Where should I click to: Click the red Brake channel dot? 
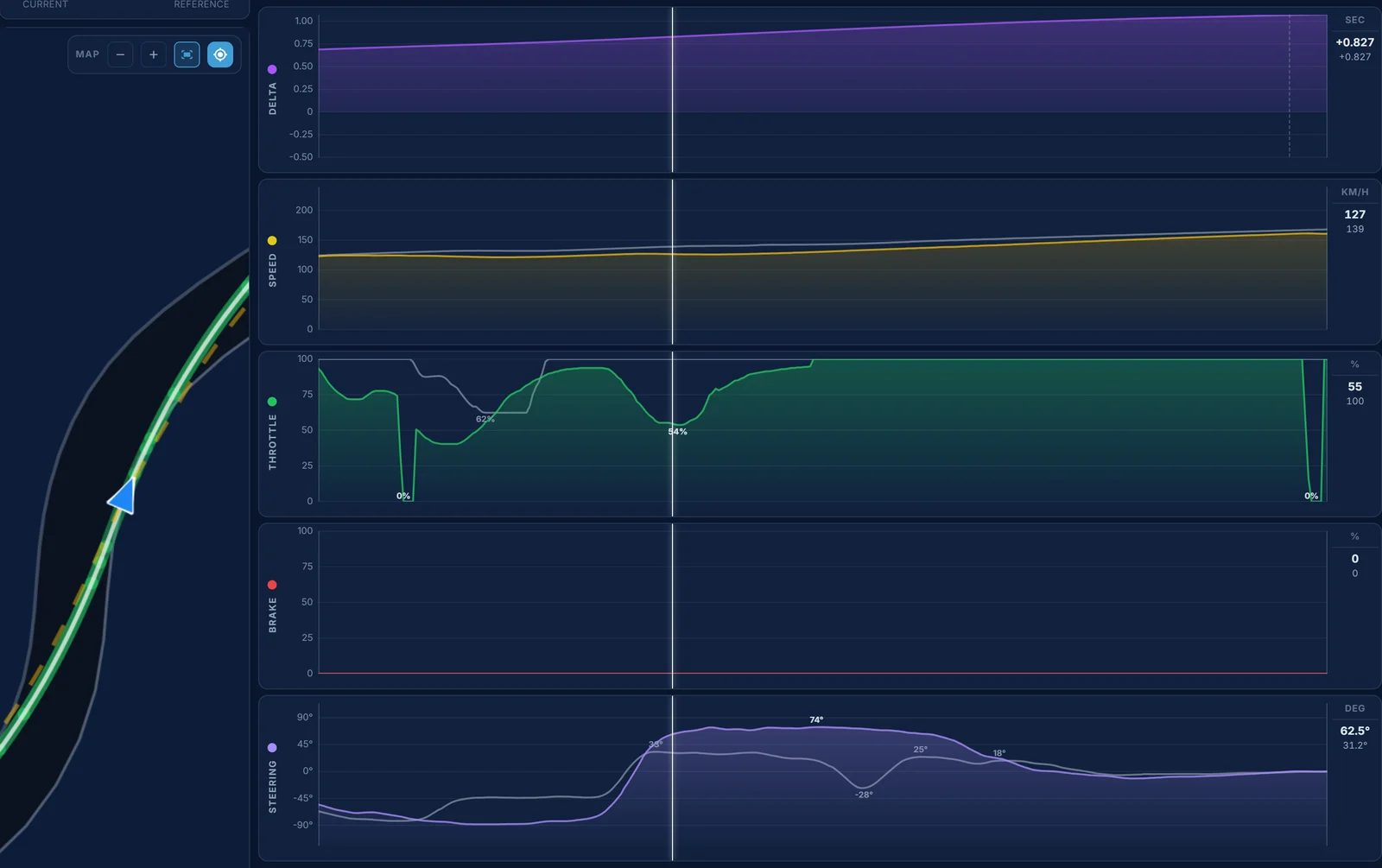point(272,585)
